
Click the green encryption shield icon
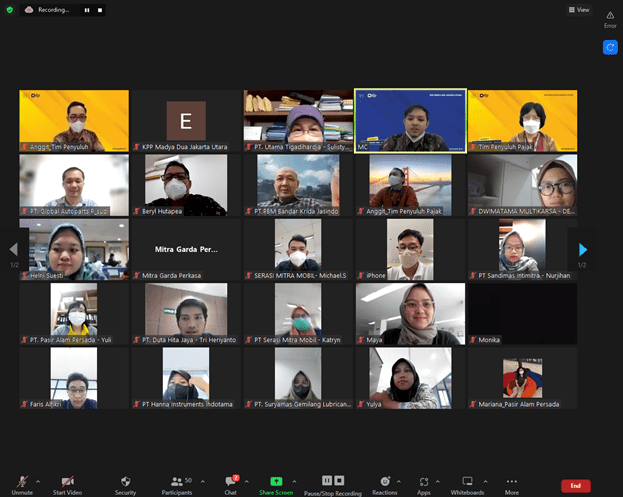click(x=10, y=10)
